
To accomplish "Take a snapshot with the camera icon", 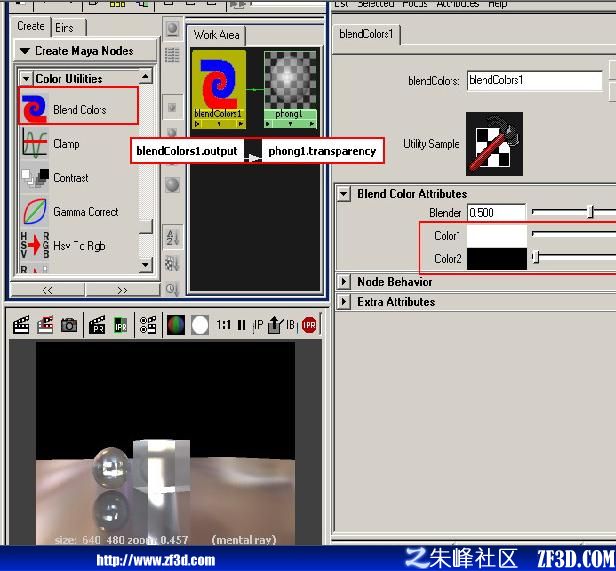I will [x=69, y=325].
